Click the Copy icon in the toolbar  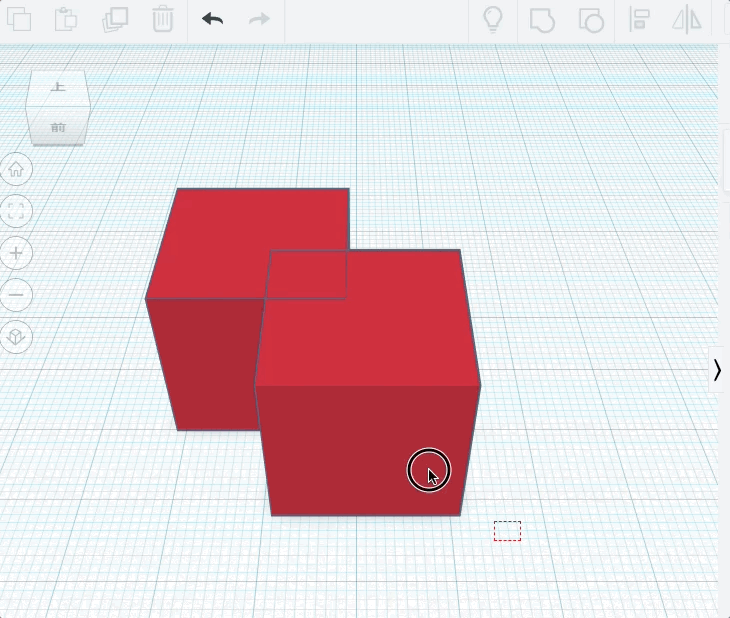(x=18, y=20)
